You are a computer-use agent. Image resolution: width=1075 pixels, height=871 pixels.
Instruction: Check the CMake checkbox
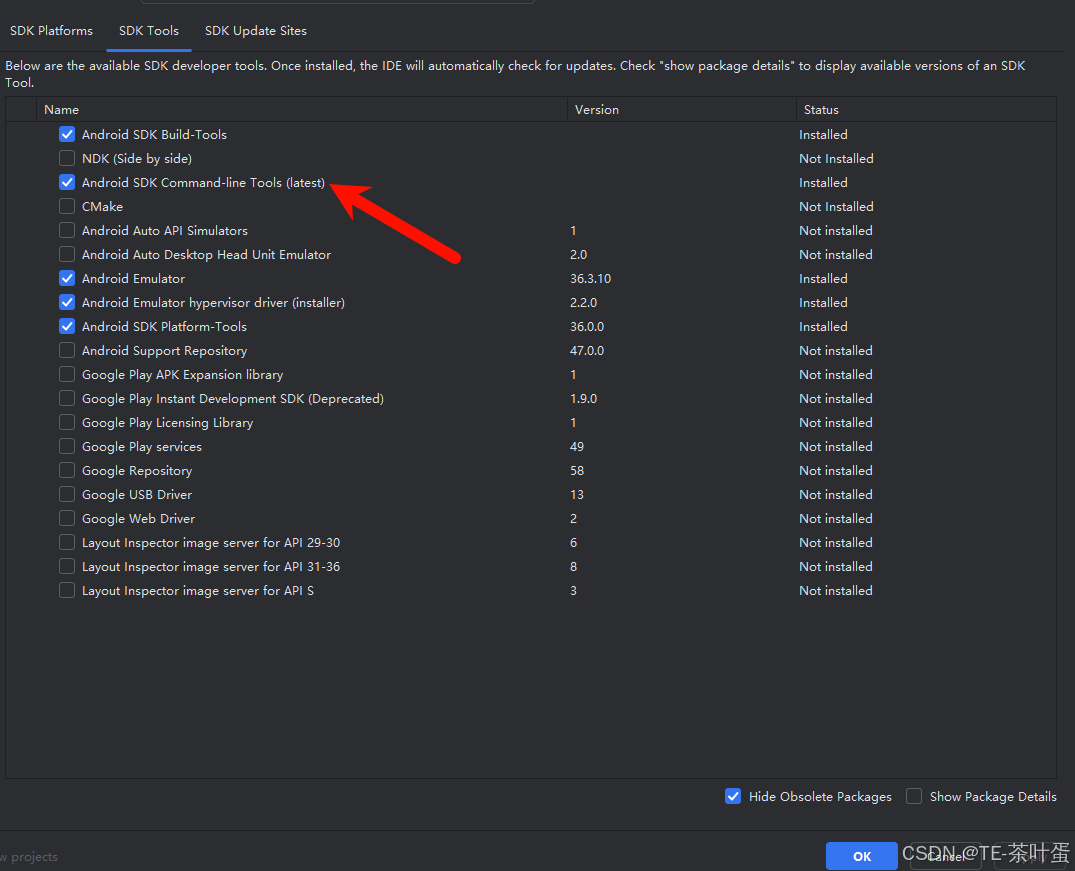67,206
